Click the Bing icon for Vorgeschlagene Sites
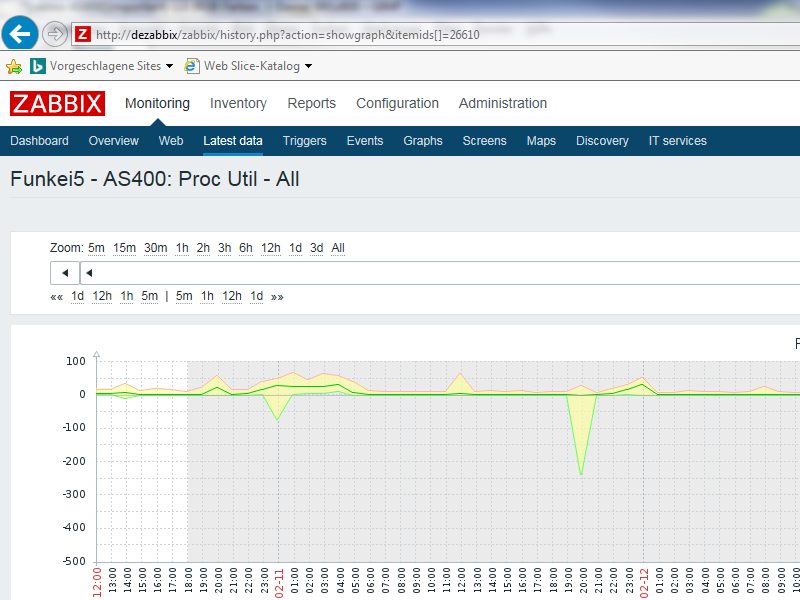Screen dimensions: 800x600 coord(37,66)
